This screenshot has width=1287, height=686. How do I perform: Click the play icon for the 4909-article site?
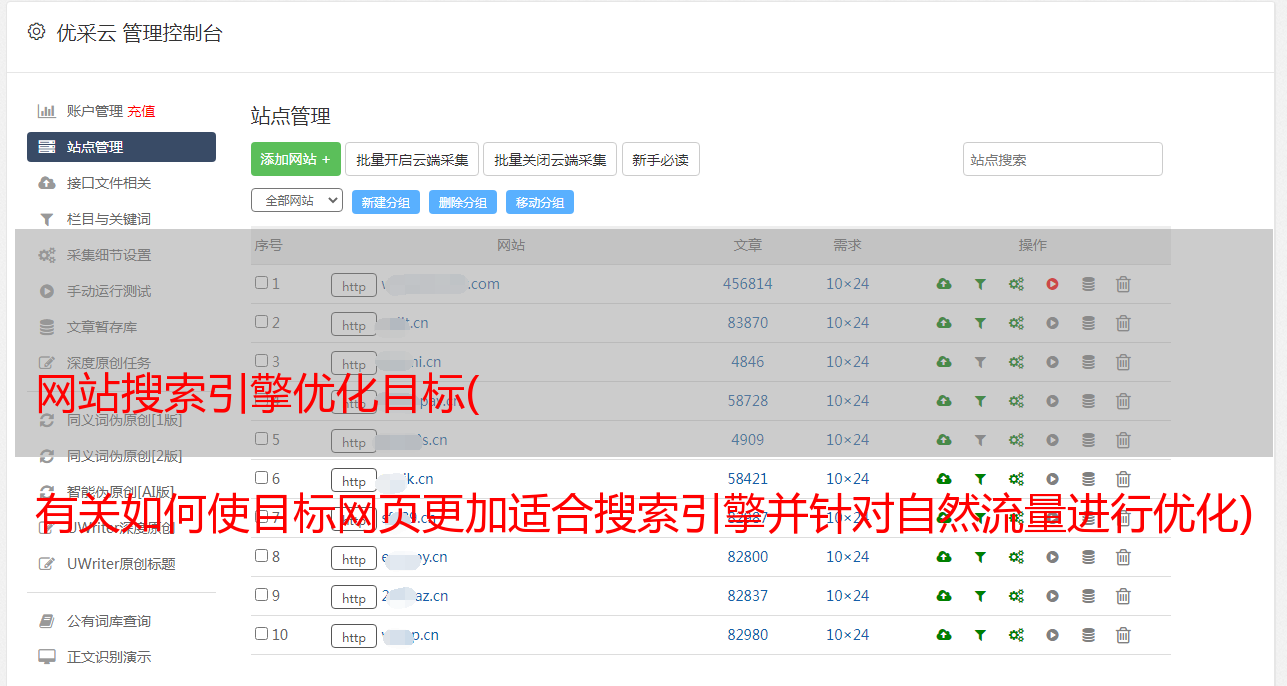[x=1052, y=440]
